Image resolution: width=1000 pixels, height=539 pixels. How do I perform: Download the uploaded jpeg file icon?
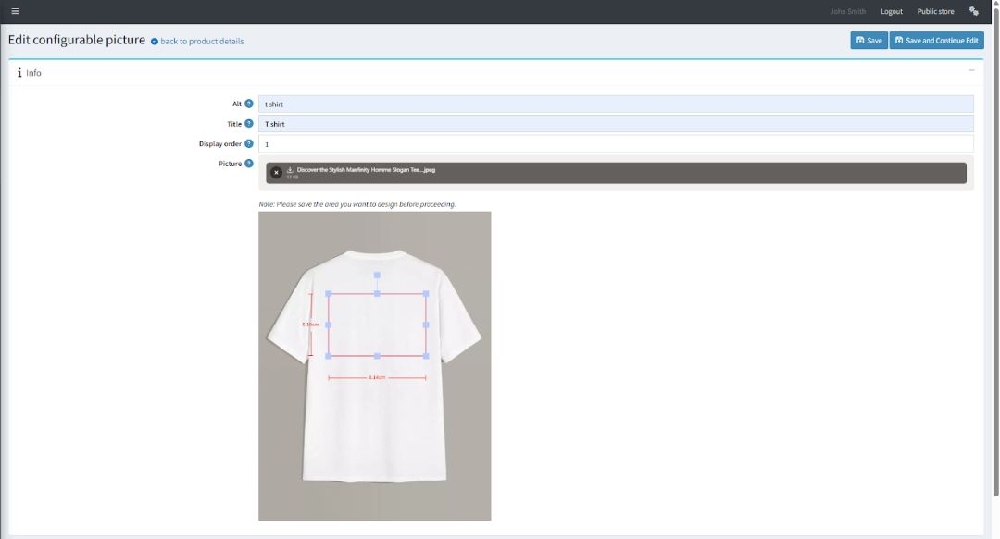(x=290, y=170)
